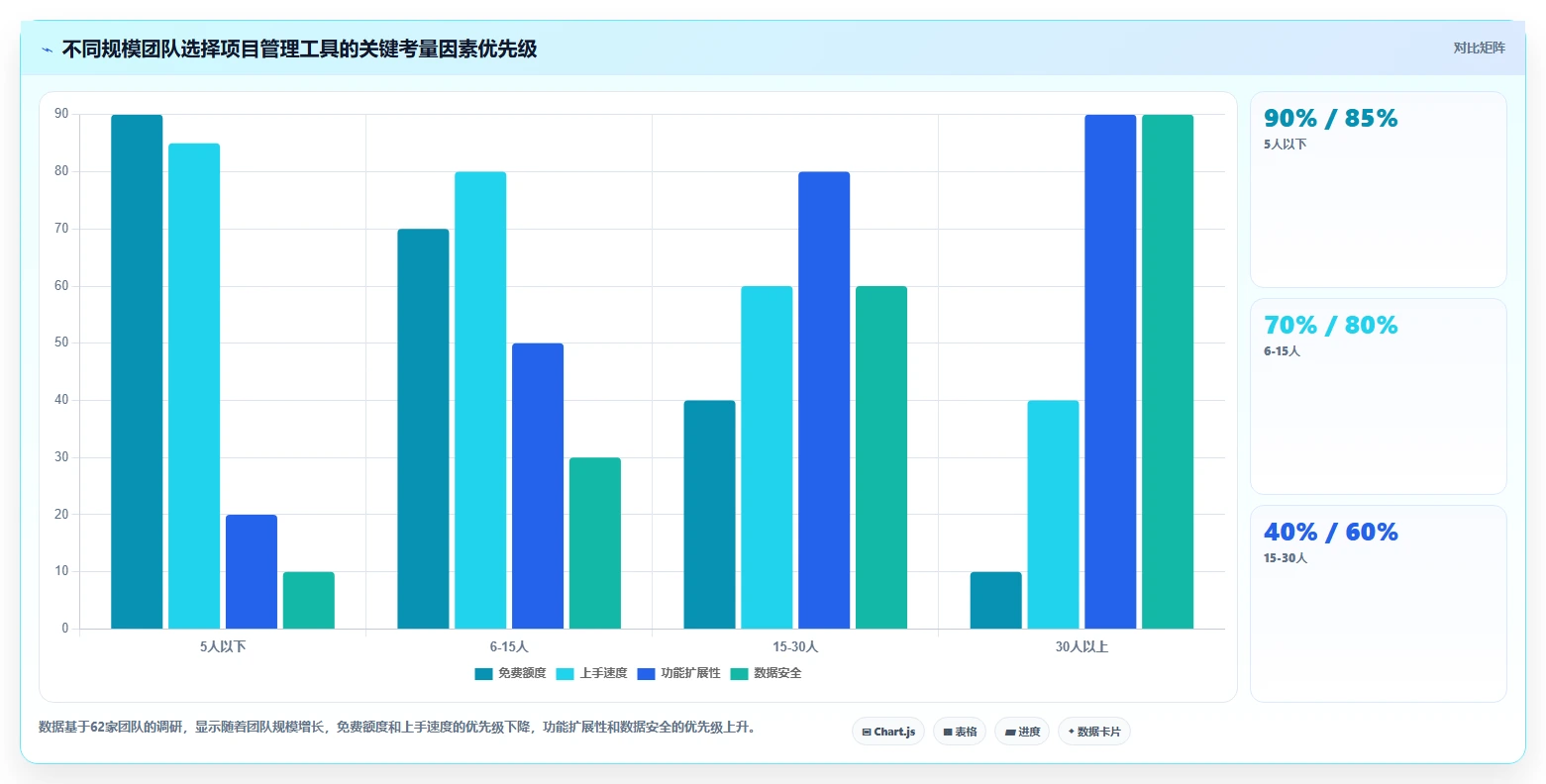
Task: Select the 数据安全 bar for 6-15人
Action: pyautogui.click(x=595, y=542)
